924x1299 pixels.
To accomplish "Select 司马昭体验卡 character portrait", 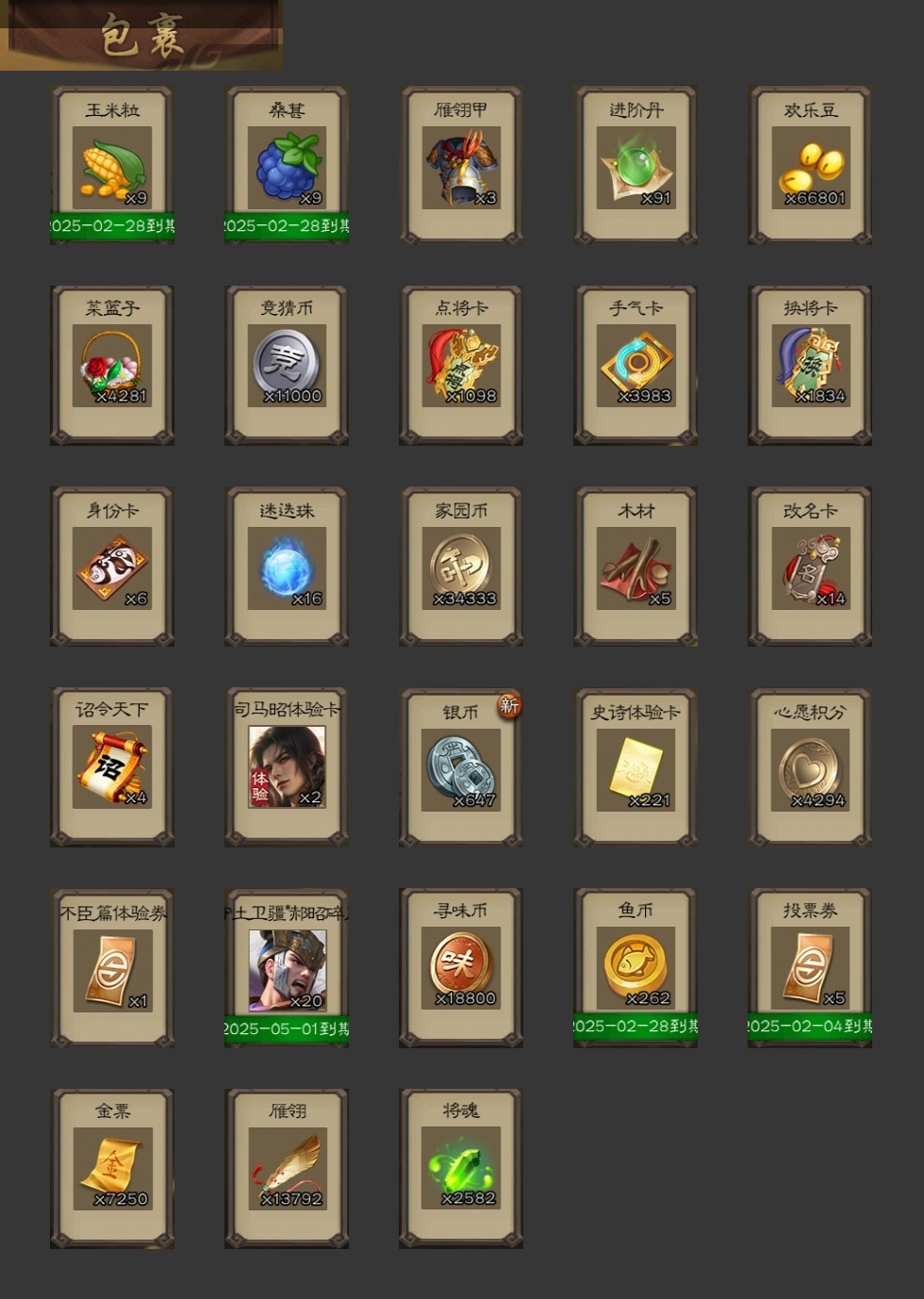I will (287, 767).
